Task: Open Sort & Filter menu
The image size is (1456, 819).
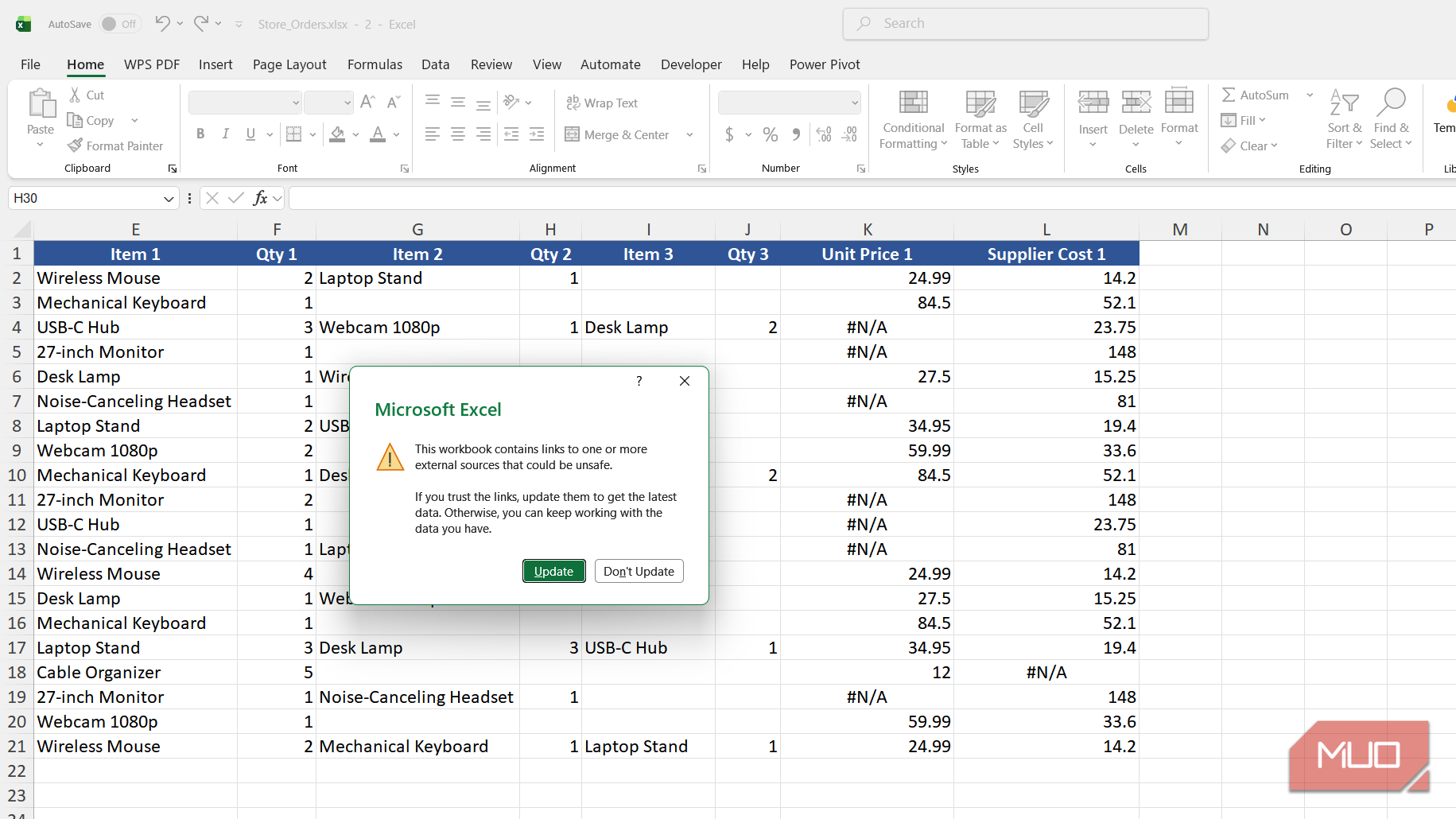Action: [1345, 119]
